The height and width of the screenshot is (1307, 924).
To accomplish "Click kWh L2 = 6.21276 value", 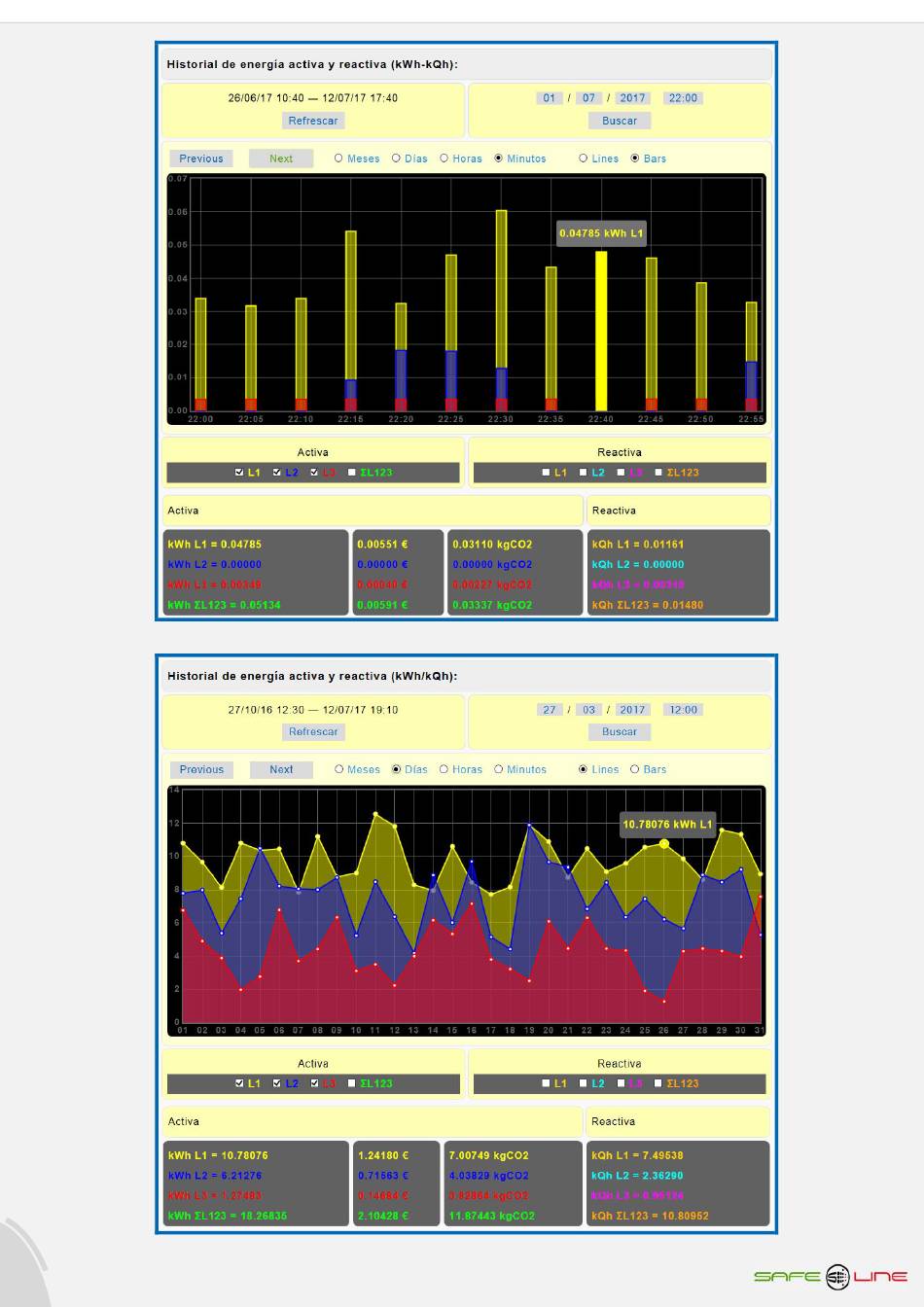I will pos(215,1176).
